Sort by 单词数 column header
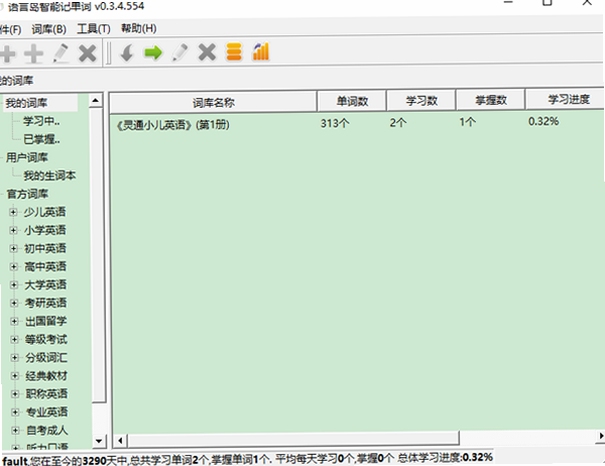Image resolution: width=605 pixels, height=466 pixels. [352, 101]
